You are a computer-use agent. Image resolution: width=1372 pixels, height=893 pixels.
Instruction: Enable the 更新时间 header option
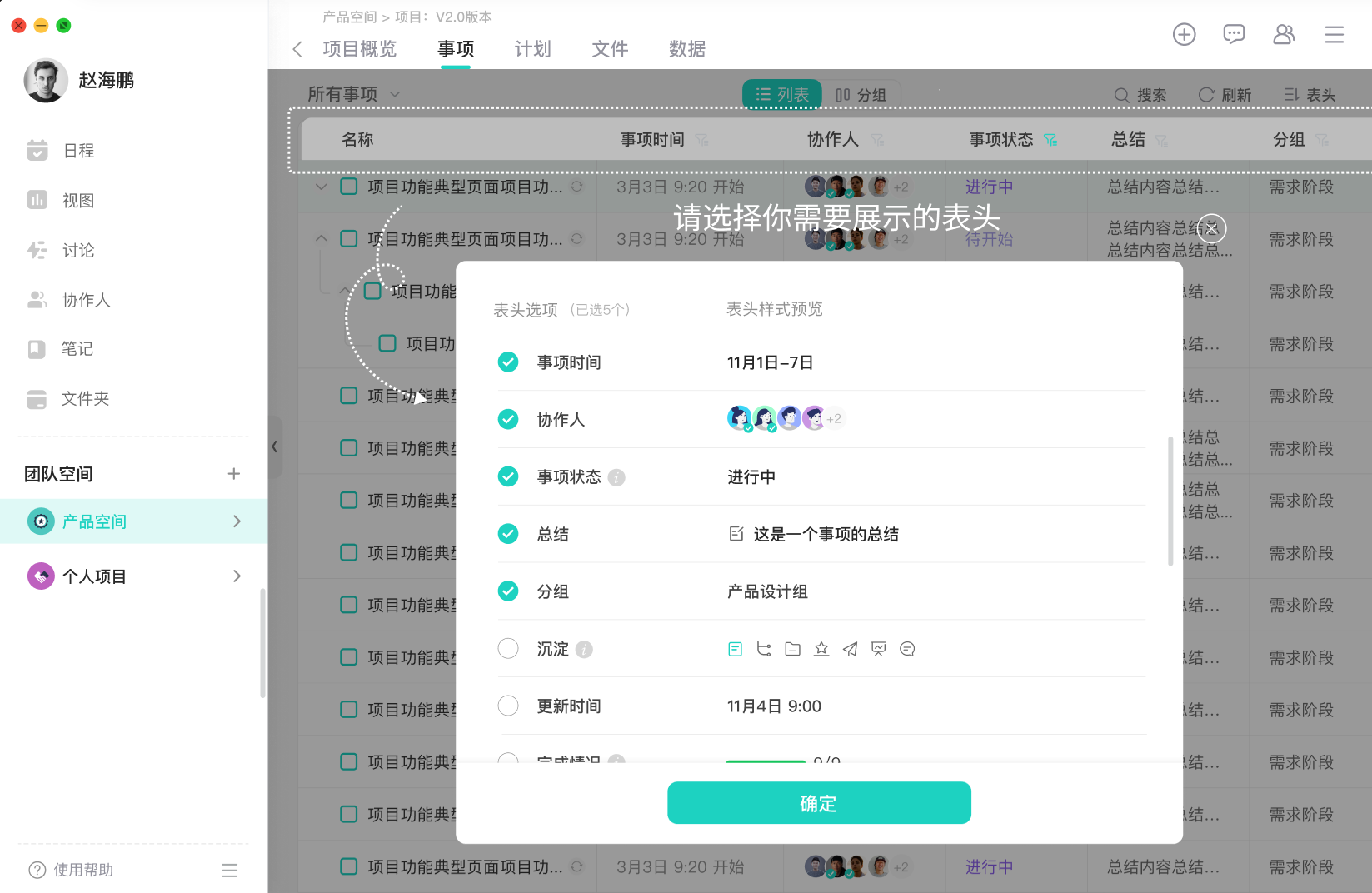point(508,706)
